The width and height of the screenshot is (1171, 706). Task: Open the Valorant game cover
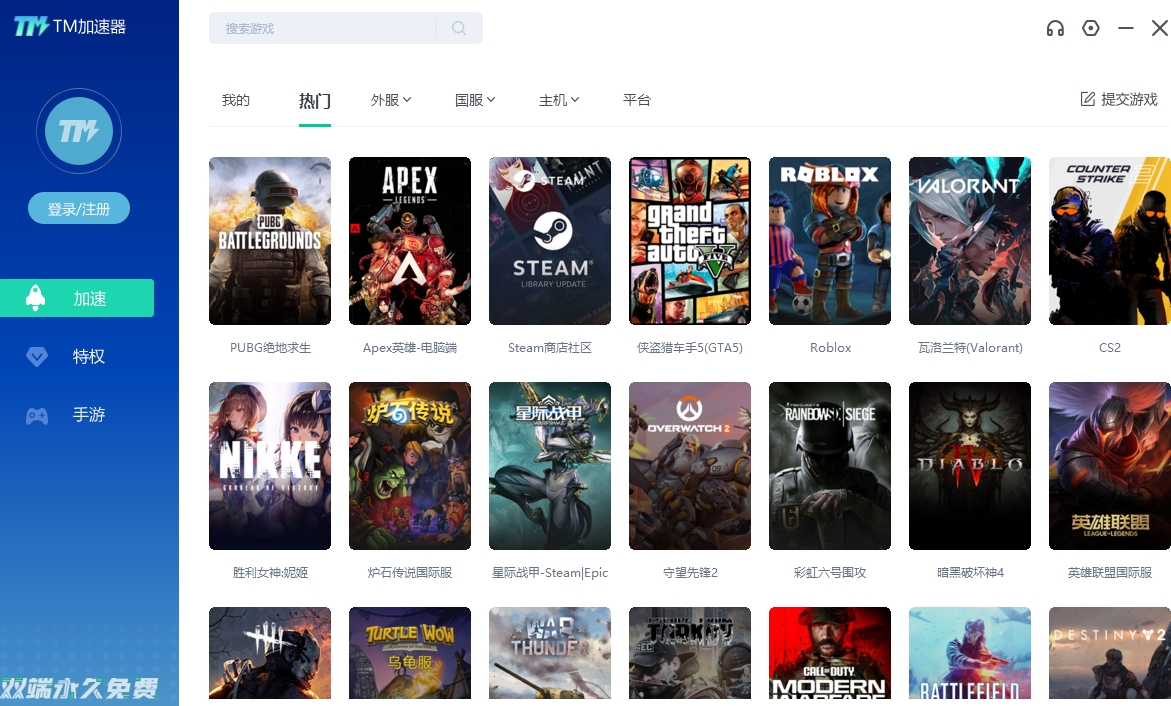969,241
